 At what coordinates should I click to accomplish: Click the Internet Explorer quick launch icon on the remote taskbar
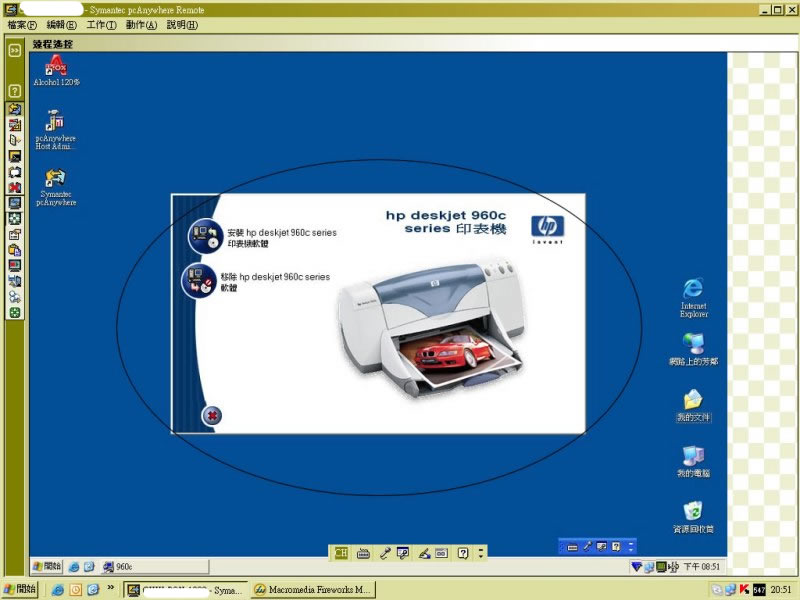tap(74, 566)
